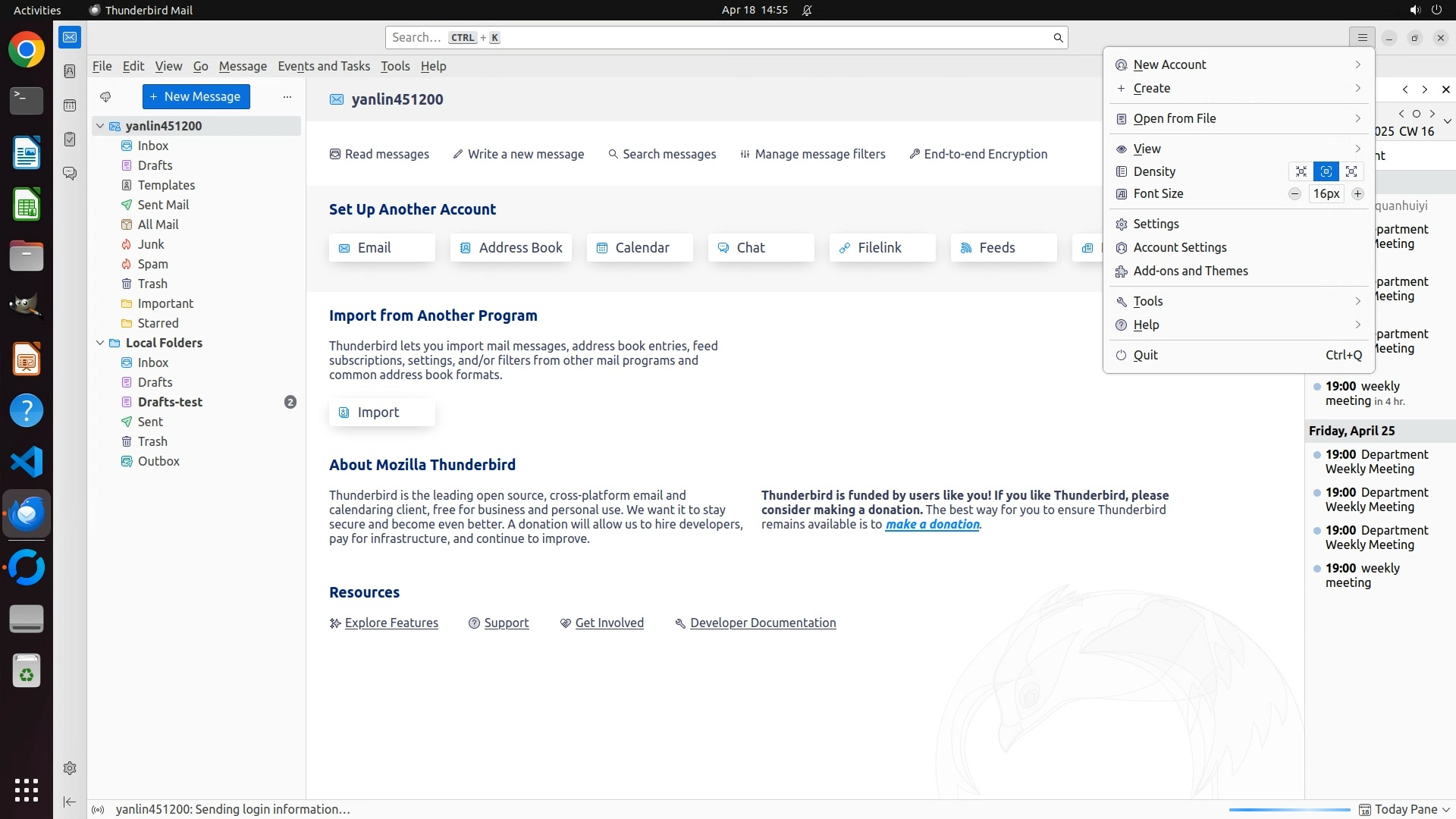
Task: Open the Today Pane dropdown arrow
Action: click(x=1446, y=809)
